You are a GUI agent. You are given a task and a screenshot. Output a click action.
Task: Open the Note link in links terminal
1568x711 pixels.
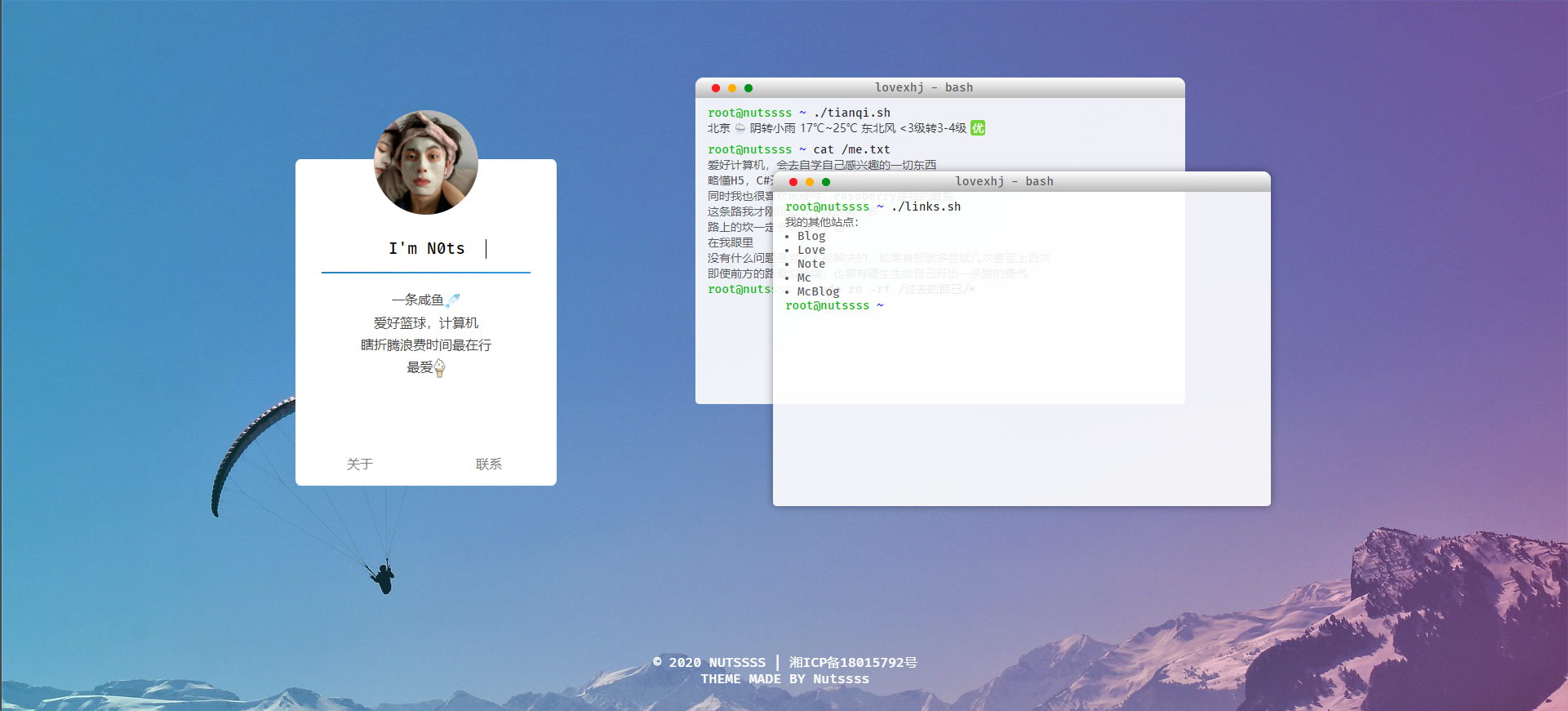(811, 264)
